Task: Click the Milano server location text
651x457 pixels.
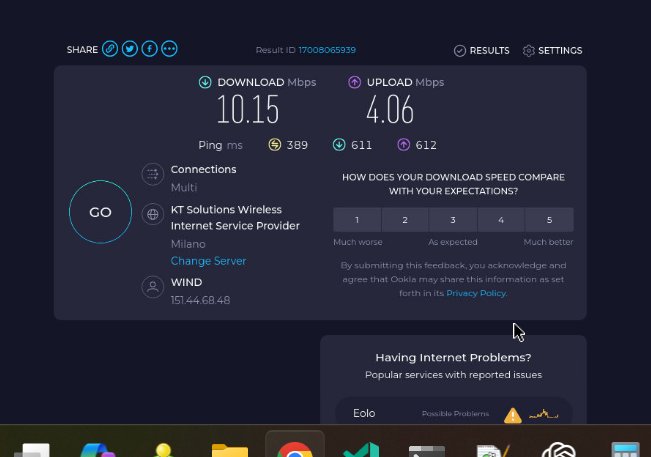Action: pos(188,244)
